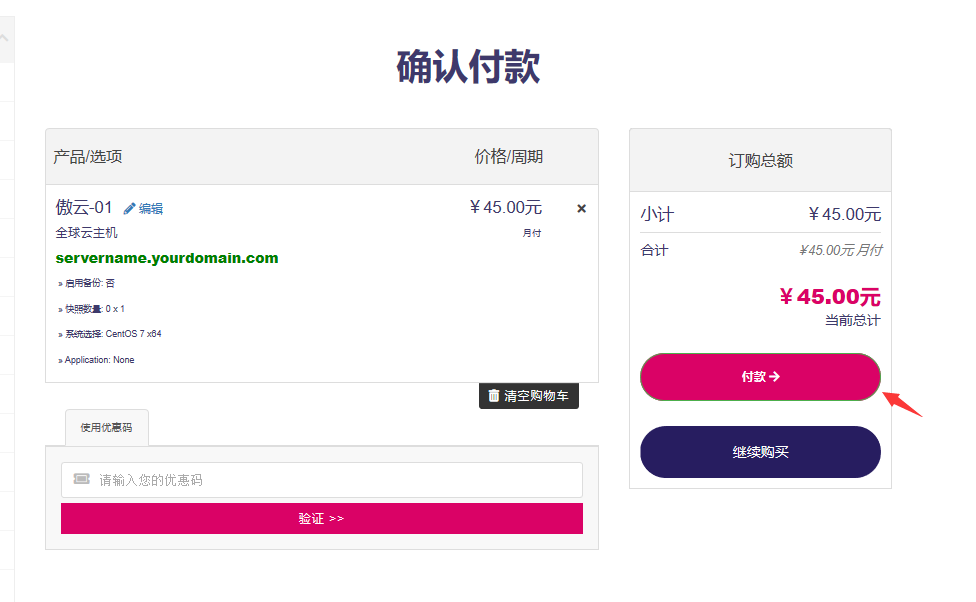Empty the cart via 清空购物车 text

coord(536,396)
